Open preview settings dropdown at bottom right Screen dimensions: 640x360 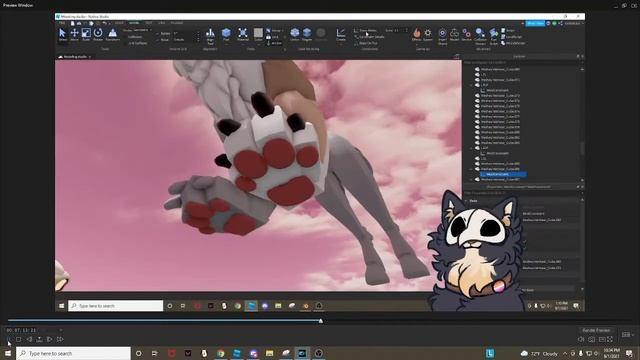point(628,335)
